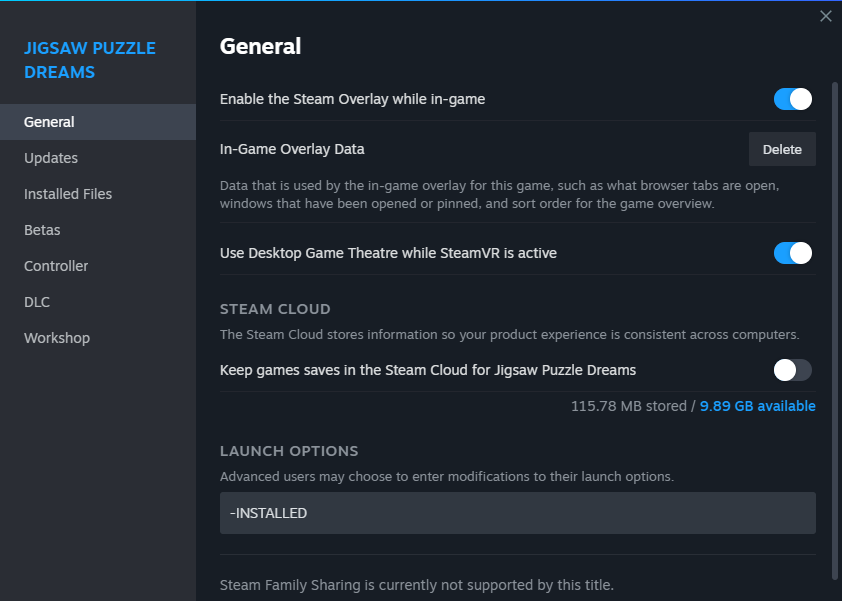
Task: Select the General tab in sidebar
Action: [x=98, y=122]
